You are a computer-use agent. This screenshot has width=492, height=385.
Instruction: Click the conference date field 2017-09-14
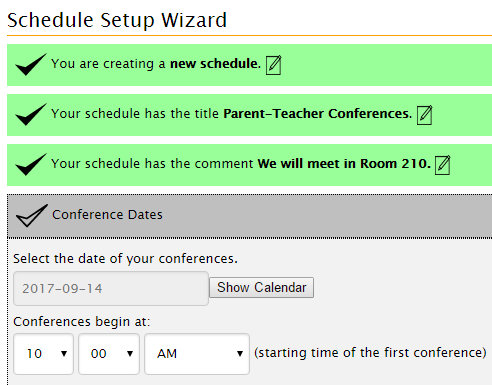click(111, 288)
